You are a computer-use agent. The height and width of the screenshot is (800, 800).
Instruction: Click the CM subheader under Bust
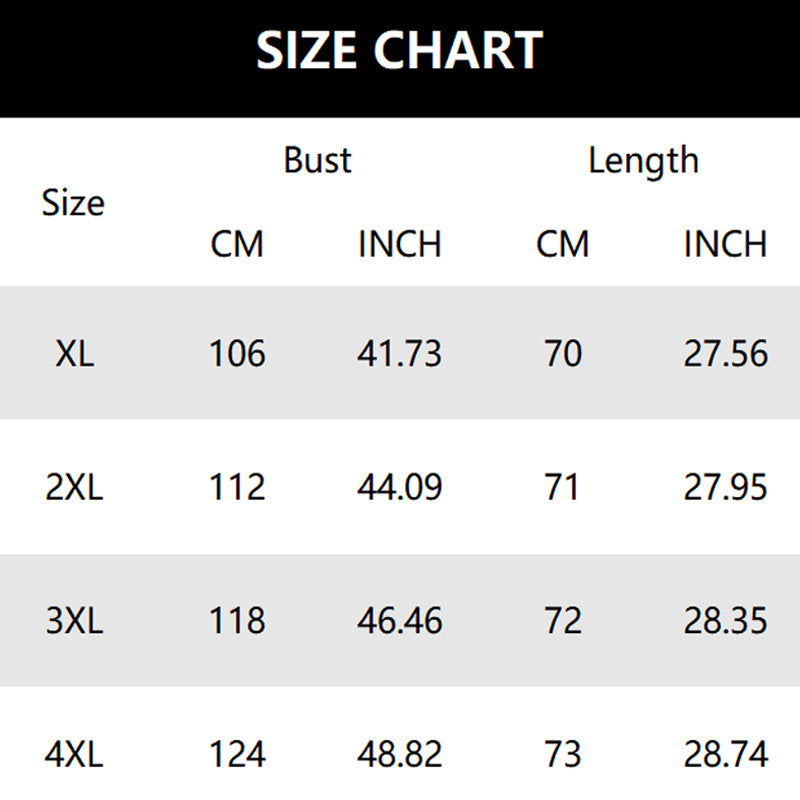[x=237, y=244]
